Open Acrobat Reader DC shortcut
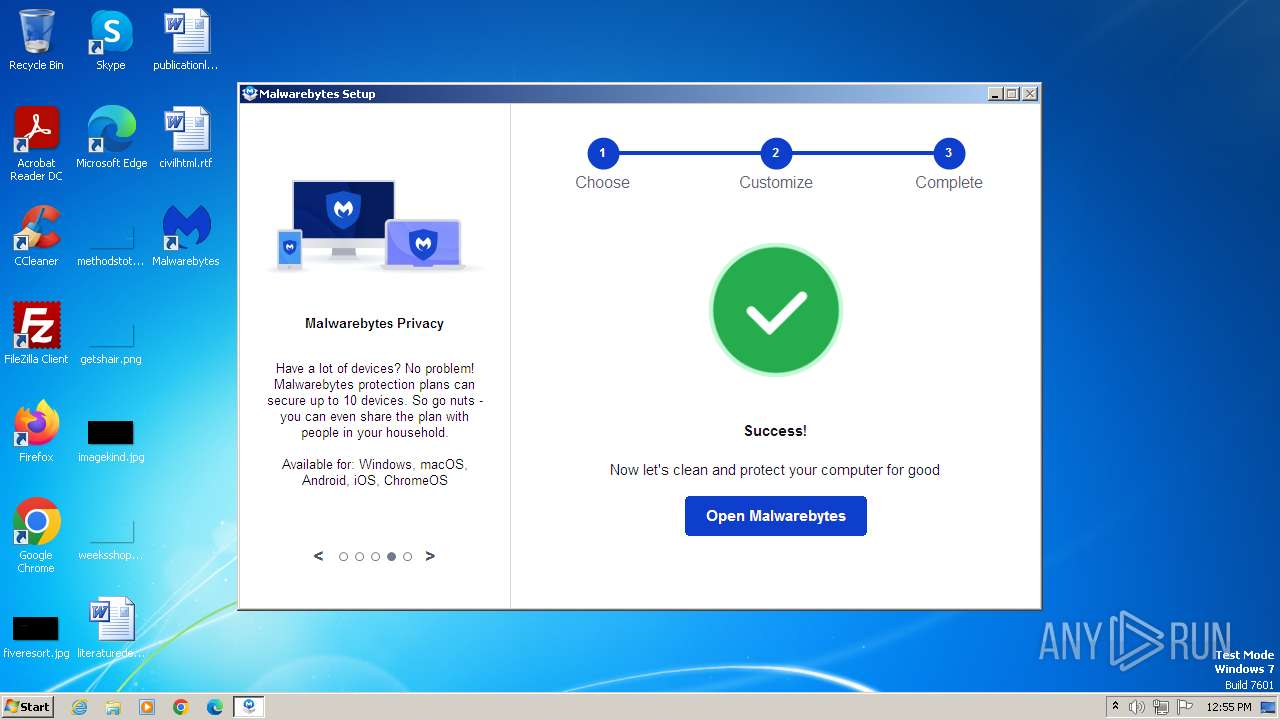 tap(36, 144)
